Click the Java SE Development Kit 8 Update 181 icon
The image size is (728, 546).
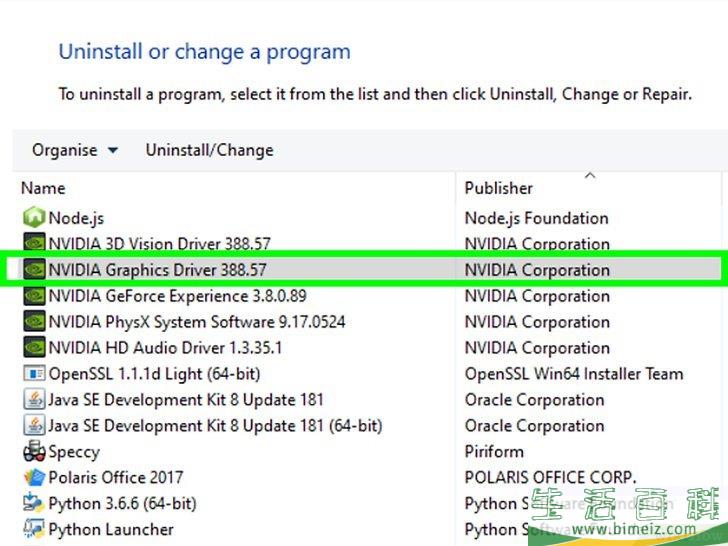point(34,400)
